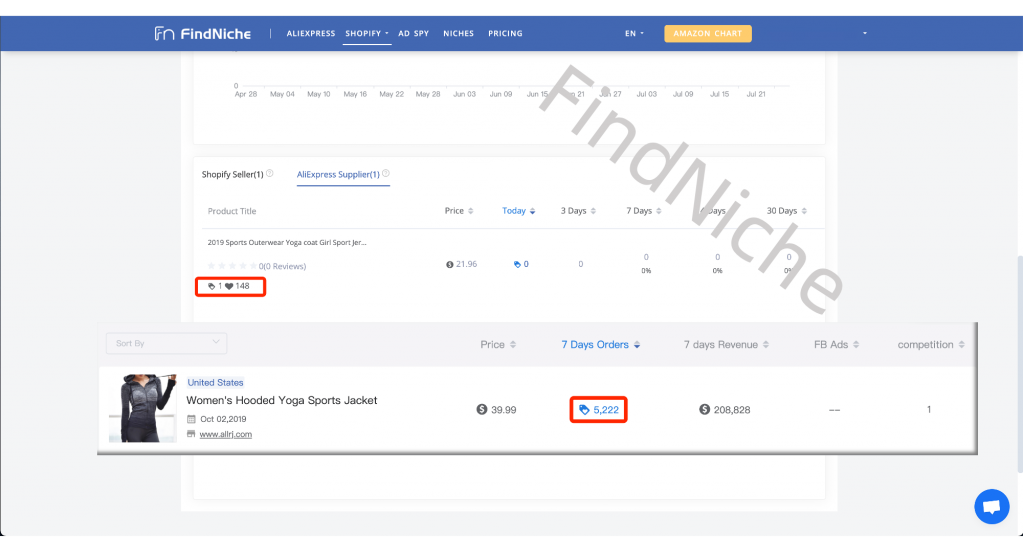Sort supplier table by 30 Days
Viewport: 1024px width, 537px height.
coord(786,211)
